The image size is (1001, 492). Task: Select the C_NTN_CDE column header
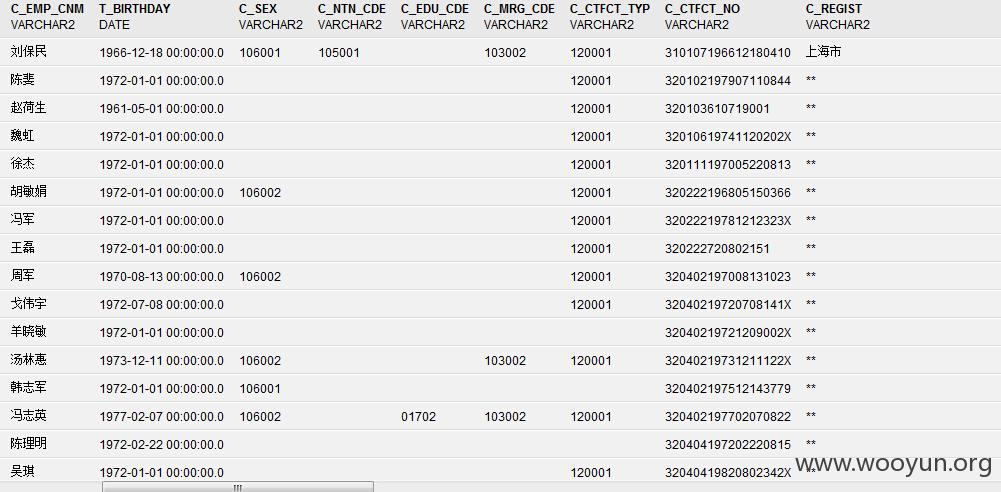point(352,10)
